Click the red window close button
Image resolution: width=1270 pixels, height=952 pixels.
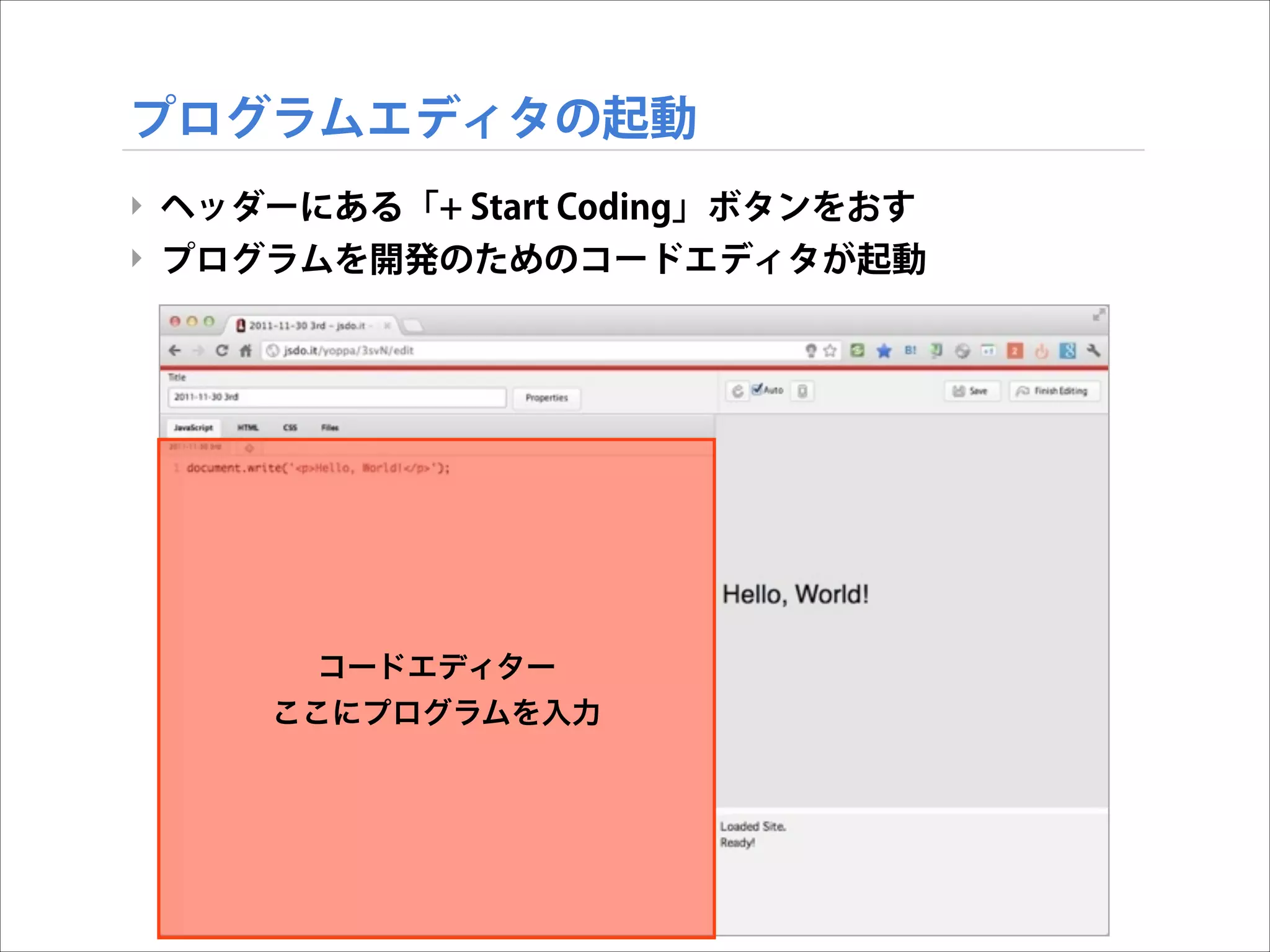175,321
